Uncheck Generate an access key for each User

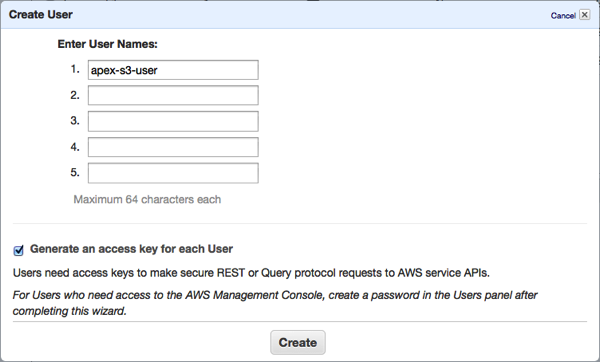coord(18,251)
